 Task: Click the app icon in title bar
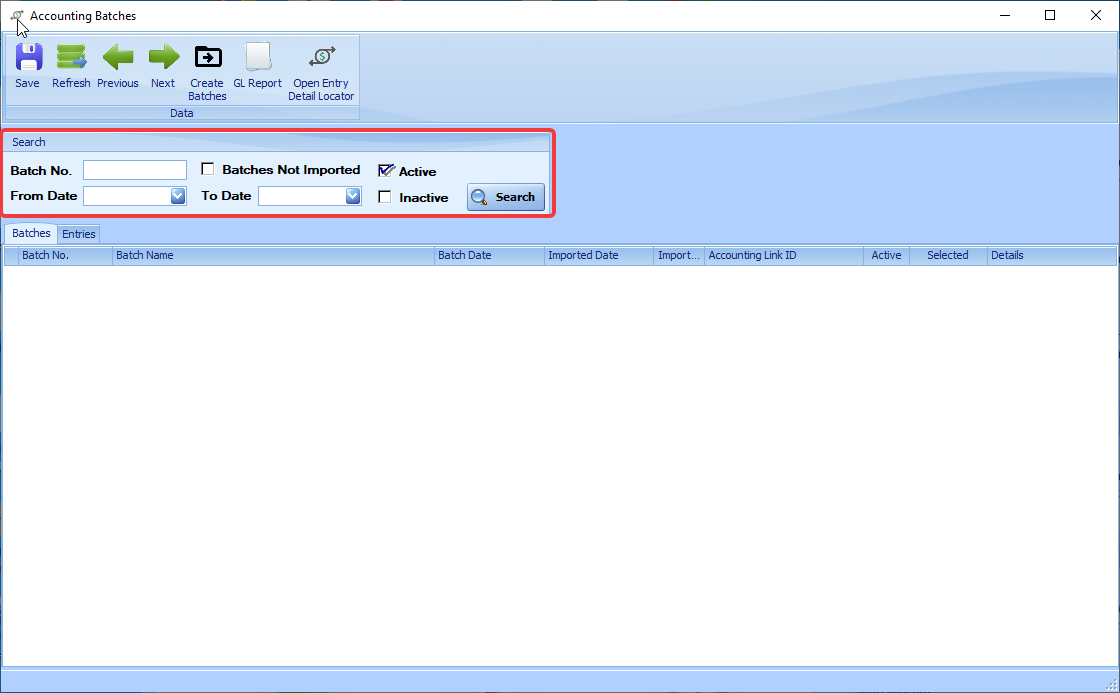click(x=17, y=16)
